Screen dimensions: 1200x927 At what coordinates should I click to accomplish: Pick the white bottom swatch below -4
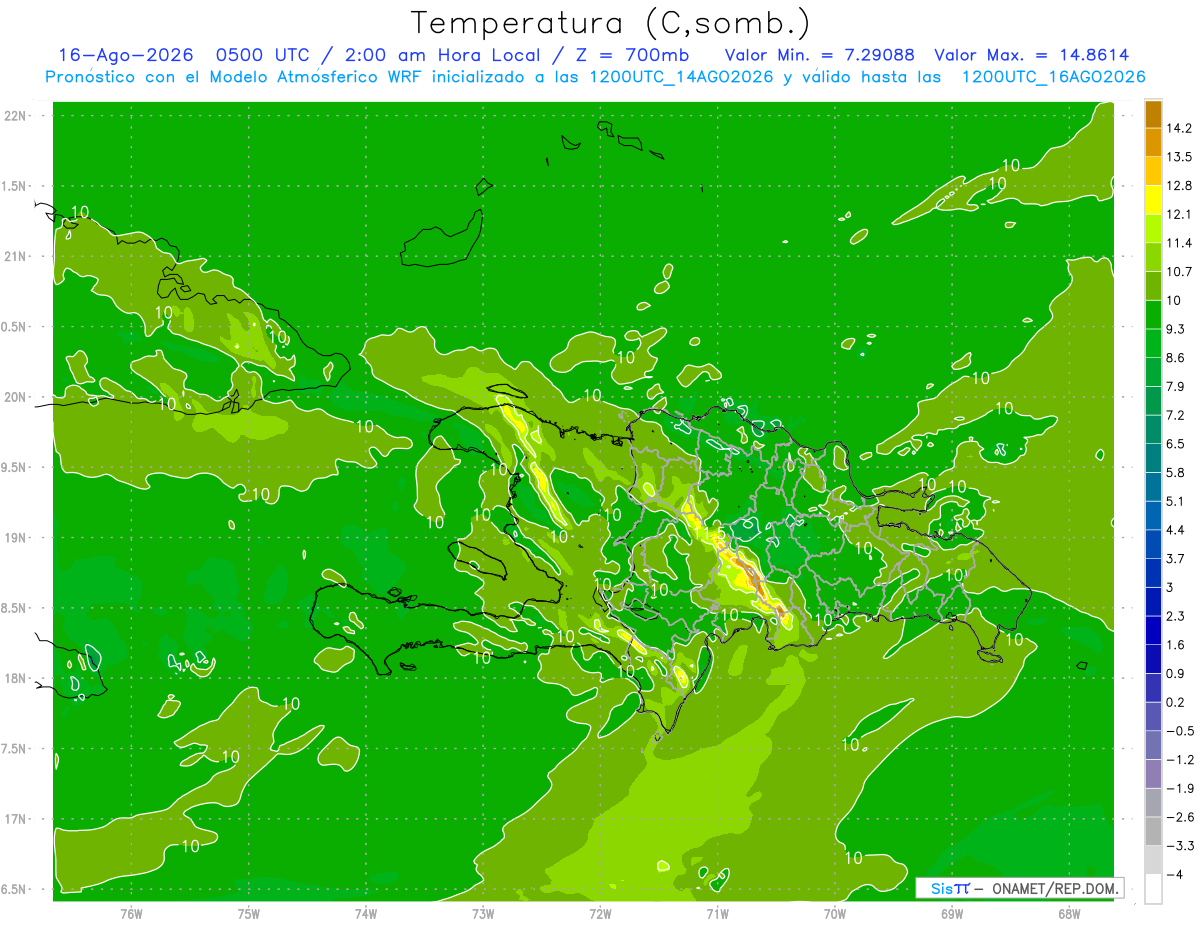point(1153,888)
